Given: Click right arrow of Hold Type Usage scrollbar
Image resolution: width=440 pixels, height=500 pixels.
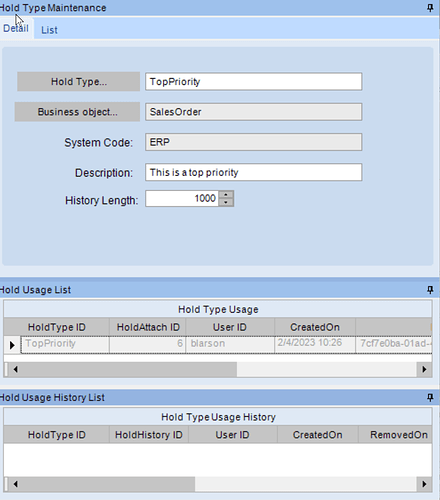Looking at the screenshot, I should [424, 369].
